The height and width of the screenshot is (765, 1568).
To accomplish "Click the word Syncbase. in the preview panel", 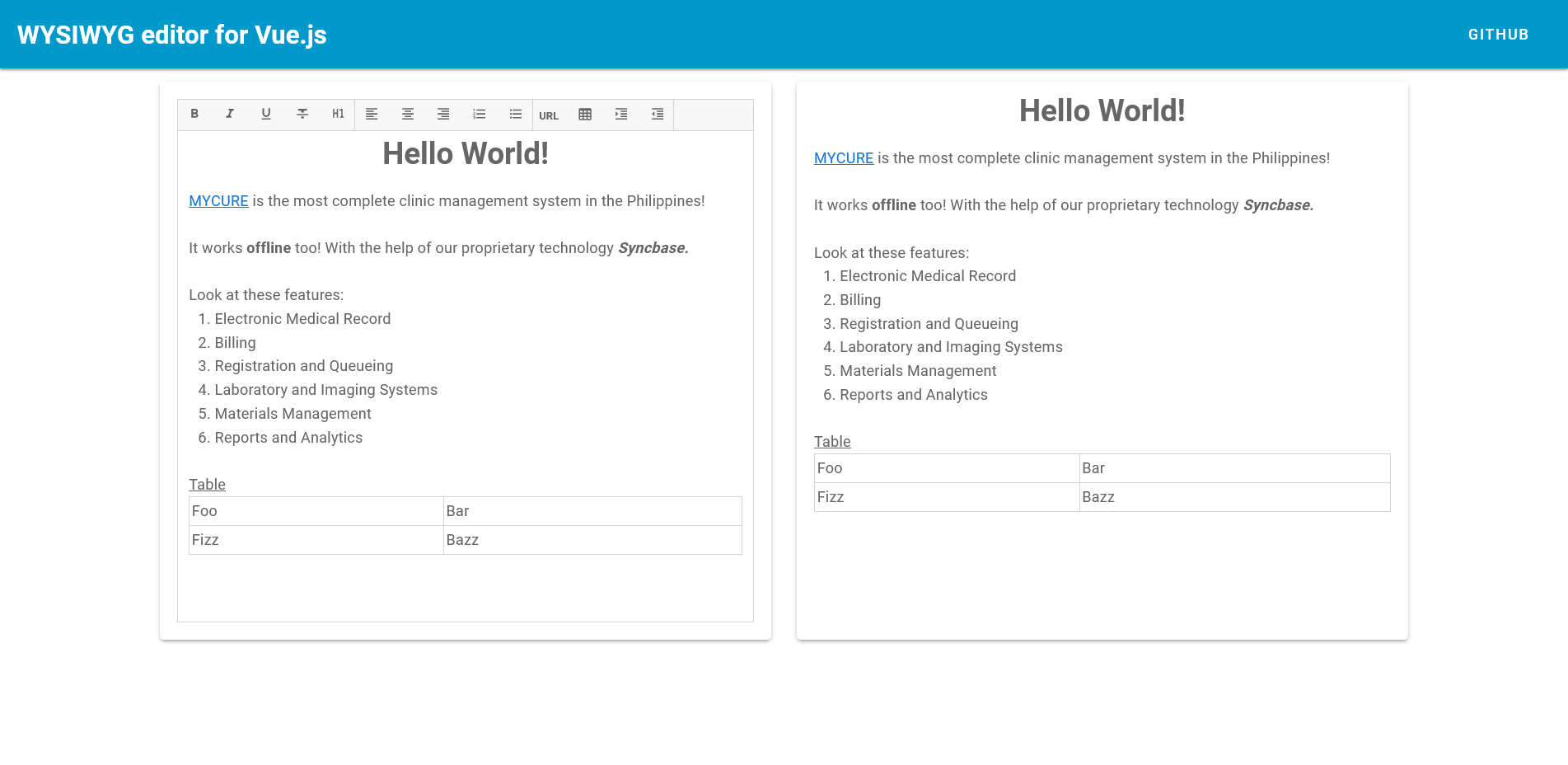I will [1279, 205].
